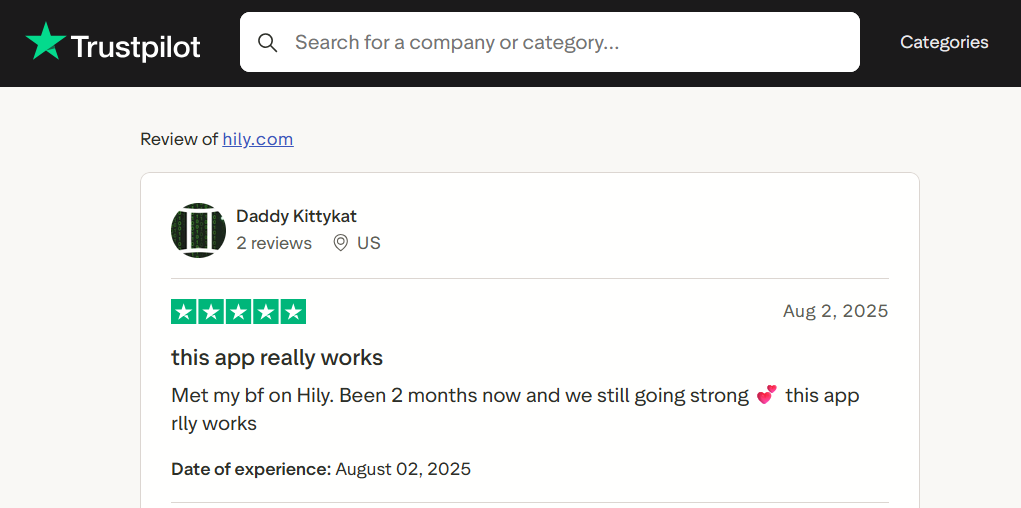Click the fourth green rating star
The height and width of the screenshot is (508, 1021).
tap(266, 312)
